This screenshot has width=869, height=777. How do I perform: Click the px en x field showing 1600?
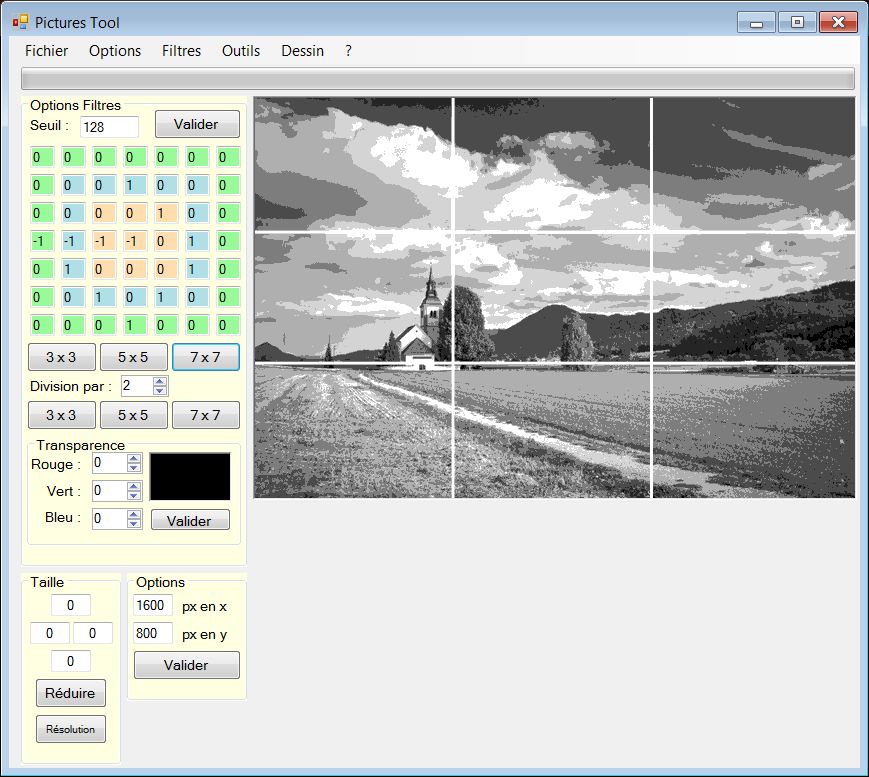[x=152, y=605]
